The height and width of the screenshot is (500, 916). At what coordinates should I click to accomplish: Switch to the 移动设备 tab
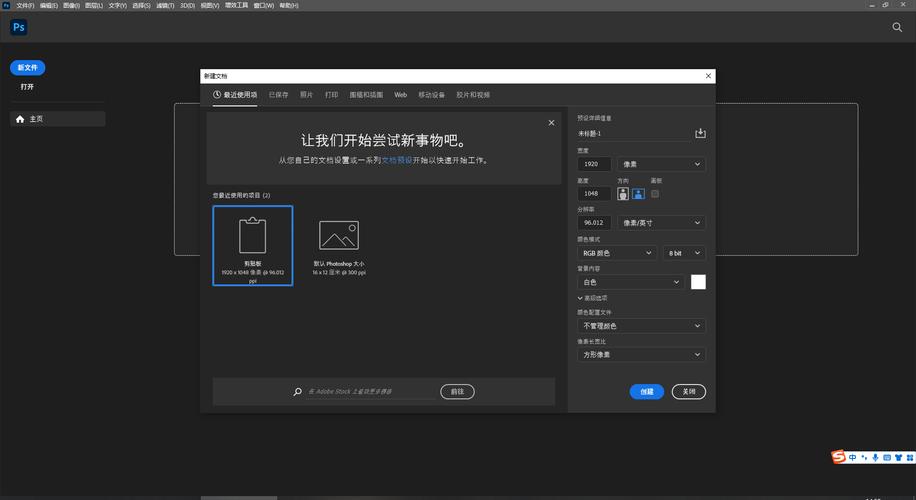click(x=431, y=95)
